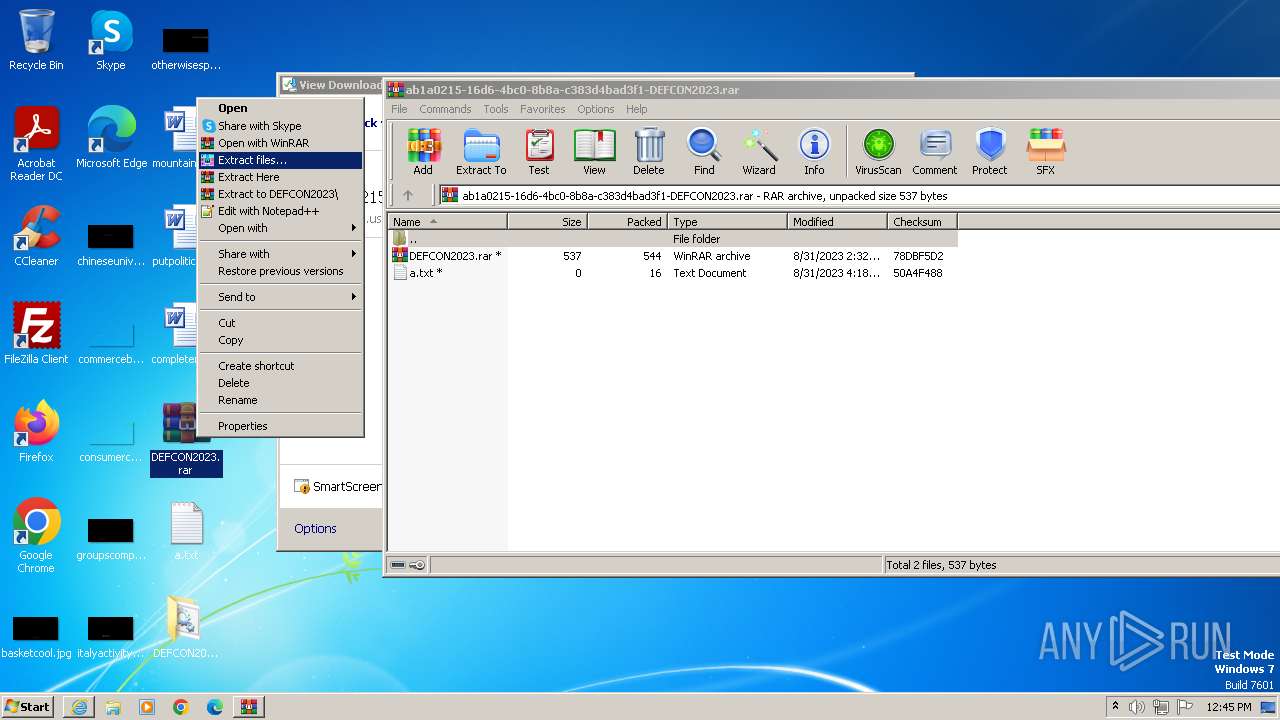Click the WinRAR taskbar button
The height and width of the screenshot is (720, 1280).
point(249,707)
